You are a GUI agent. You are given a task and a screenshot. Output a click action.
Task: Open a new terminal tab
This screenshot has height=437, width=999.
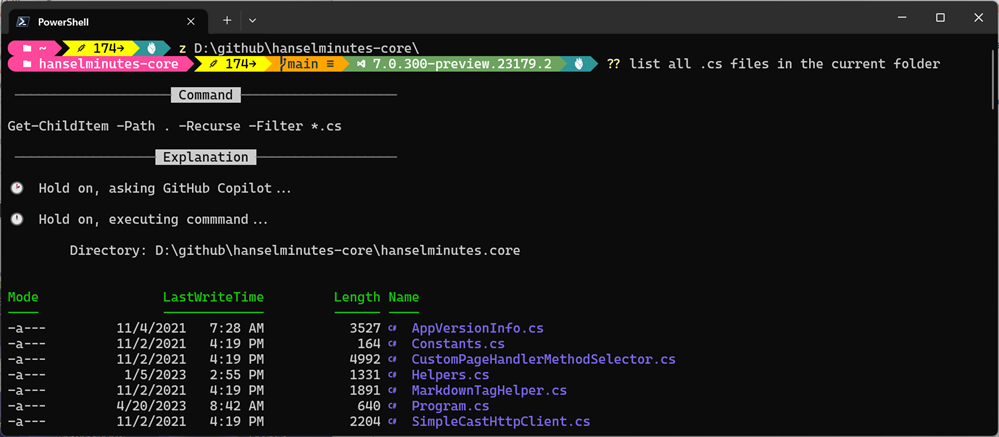click(x=227, y=20)
